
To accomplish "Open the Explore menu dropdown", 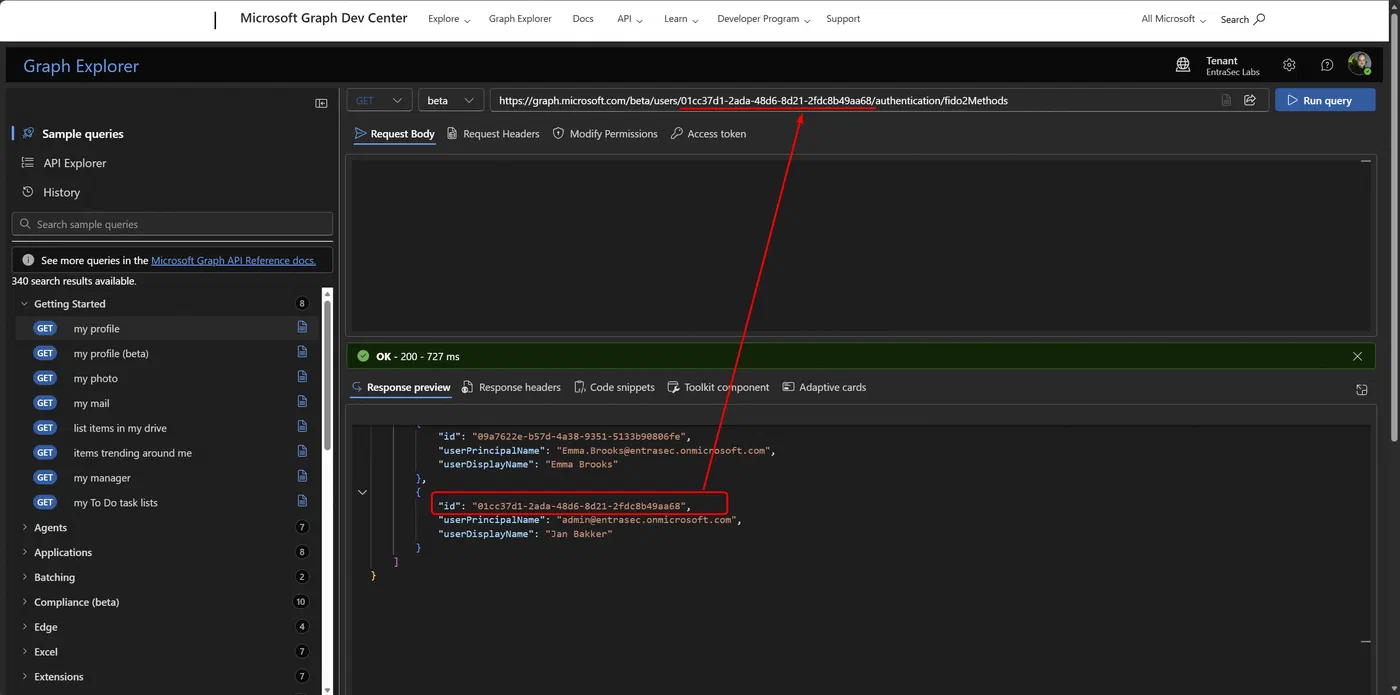I will click(449, 19).
